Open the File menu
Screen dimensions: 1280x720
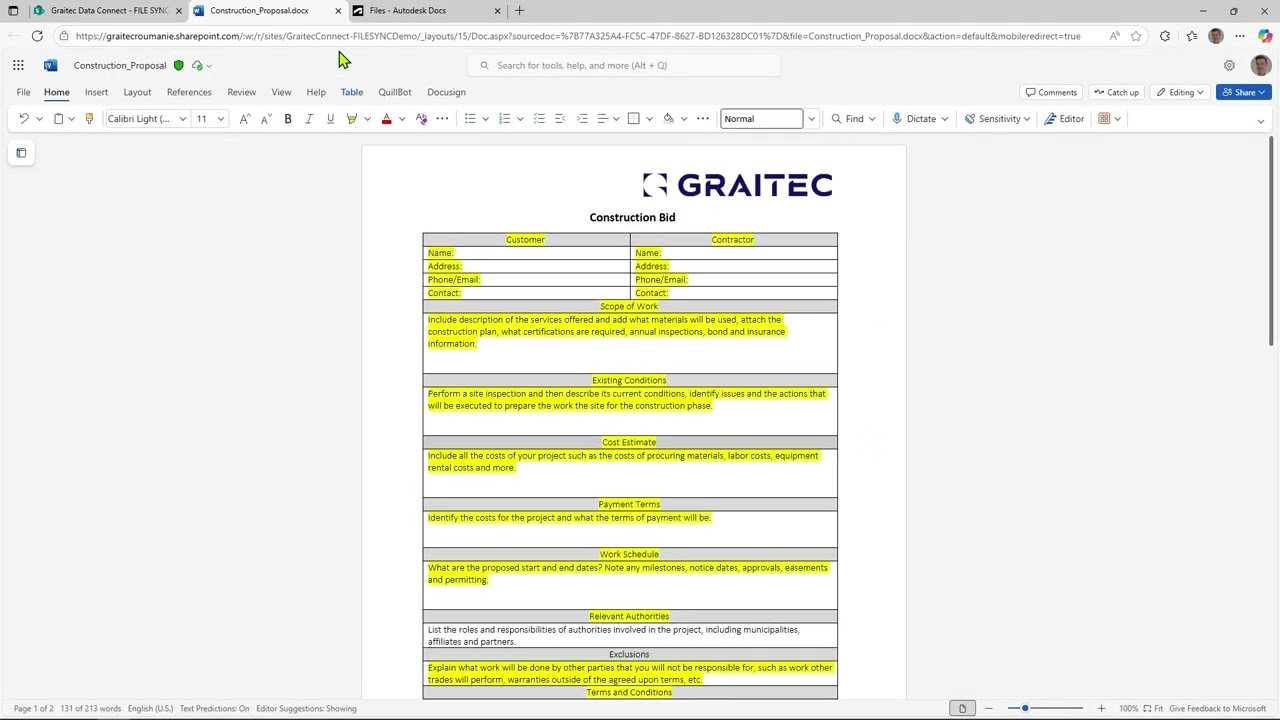pyautogui.click(x=23, y=92)
